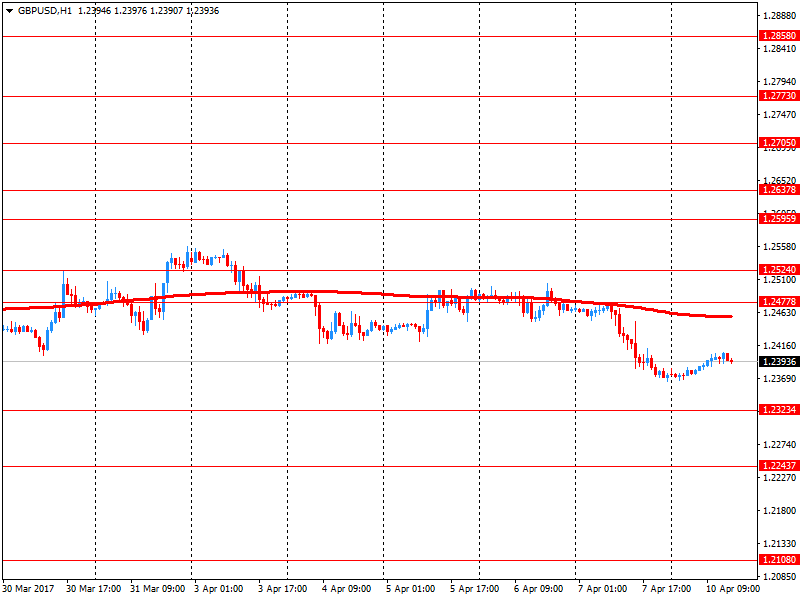Click the 30 Mar 17:00 time label
Image resolution: width=800 pixels, height=600 pixels.
click(93, 589)
